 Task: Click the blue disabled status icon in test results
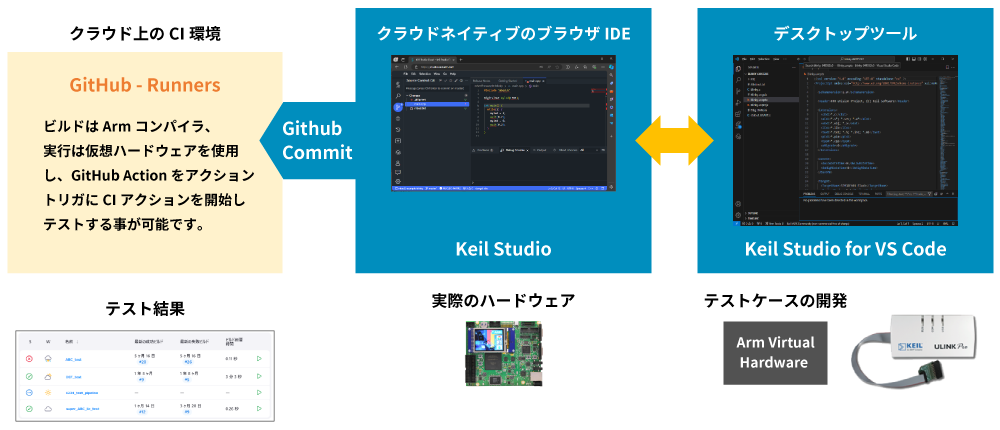tap(29, 392)
